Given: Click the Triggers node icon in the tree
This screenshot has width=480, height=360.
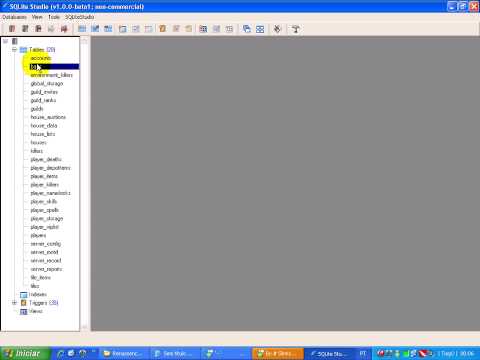Looking at the screenshot, I should pos(24,303).
